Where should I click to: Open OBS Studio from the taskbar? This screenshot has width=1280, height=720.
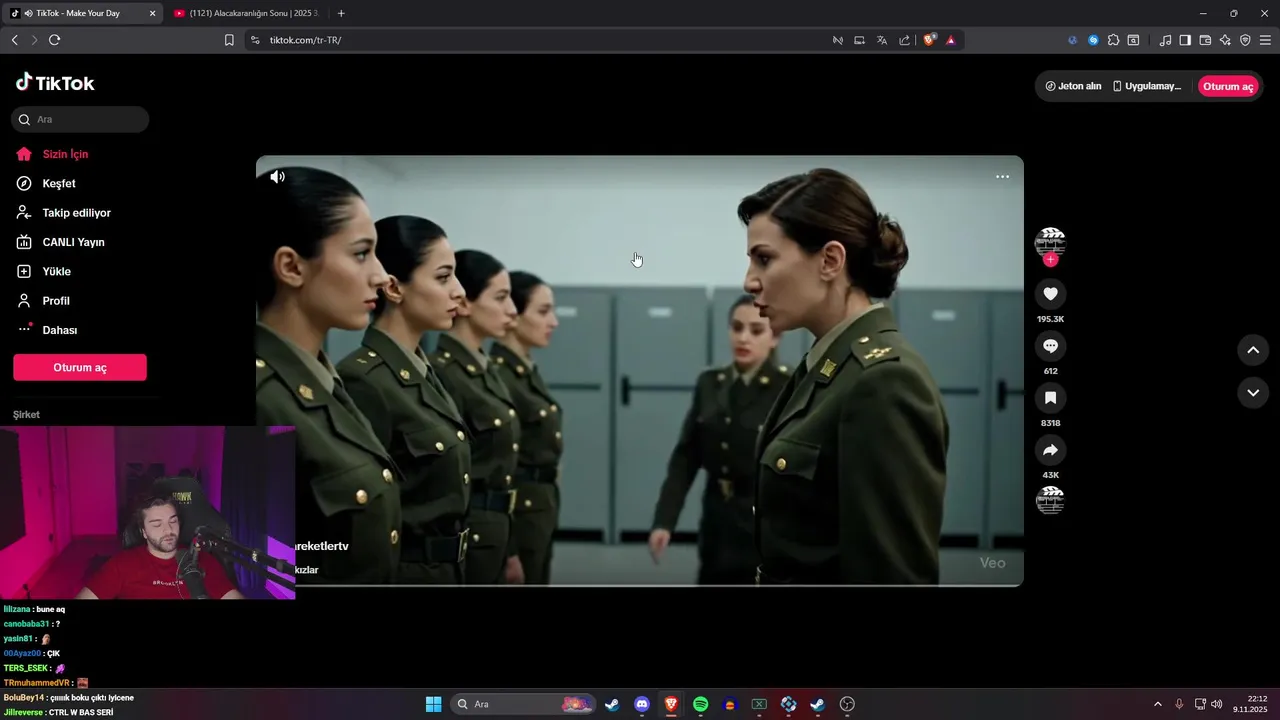[847, 704]
